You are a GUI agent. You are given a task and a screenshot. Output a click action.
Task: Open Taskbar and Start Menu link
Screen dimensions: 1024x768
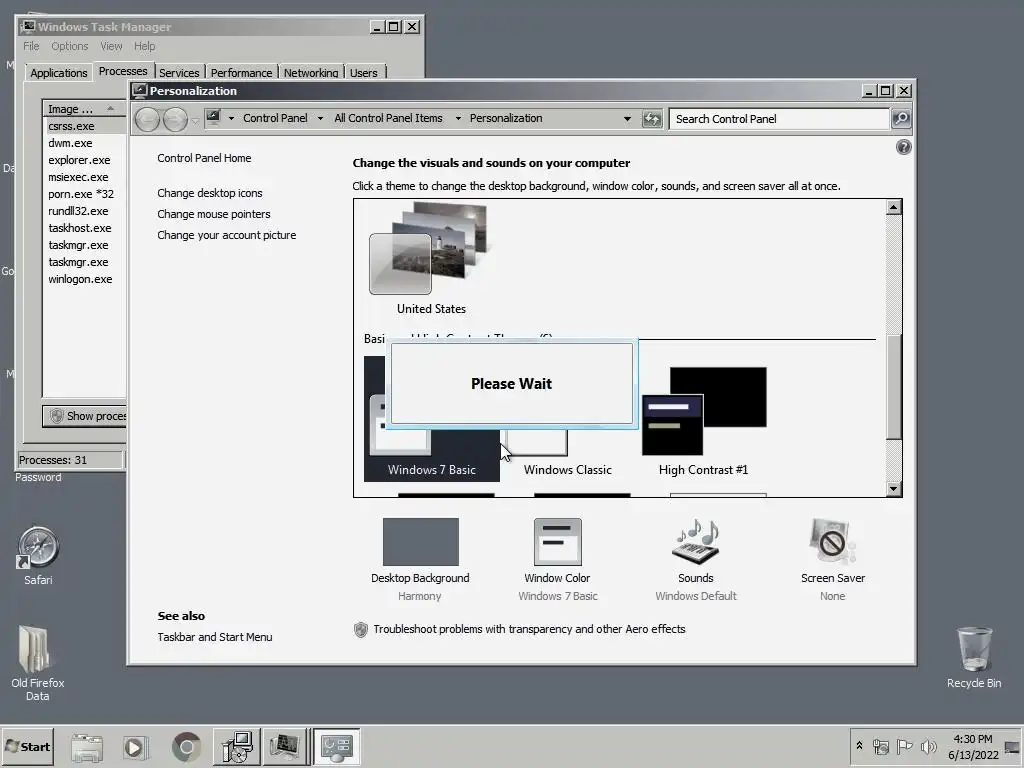click(x=215, y=637)
